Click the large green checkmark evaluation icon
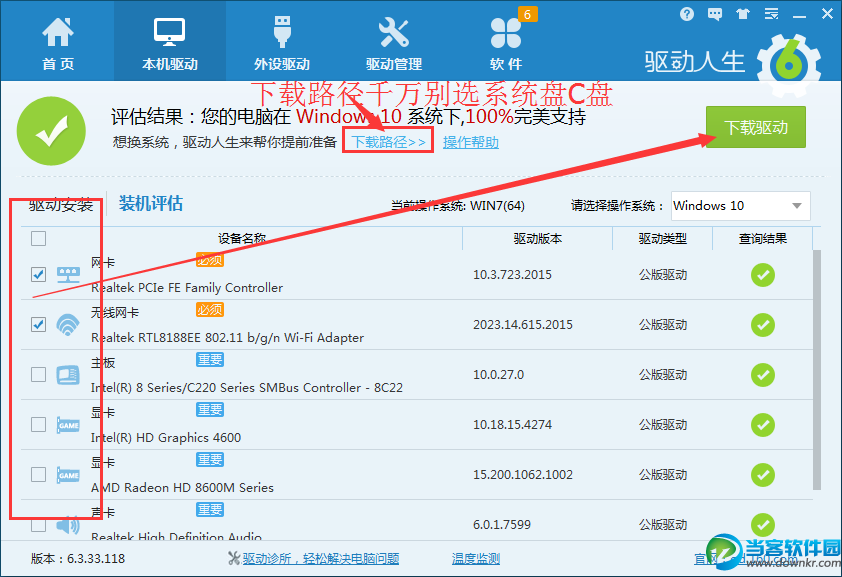 (51, 130)
